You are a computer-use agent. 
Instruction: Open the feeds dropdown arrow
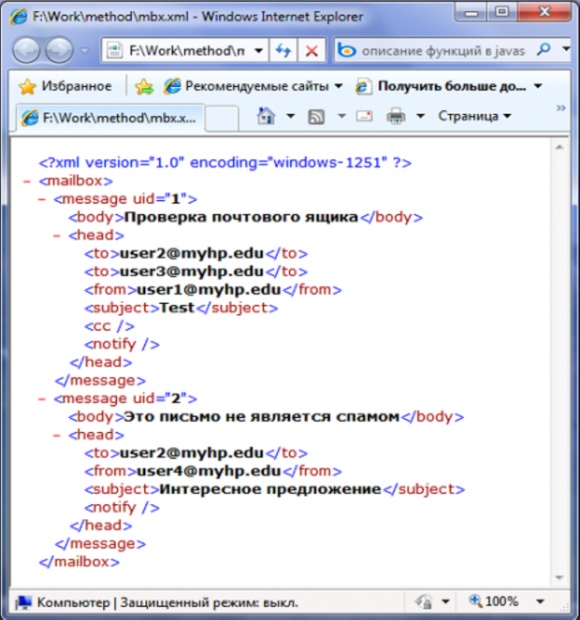pyautogui.click(x=342, y=116)
